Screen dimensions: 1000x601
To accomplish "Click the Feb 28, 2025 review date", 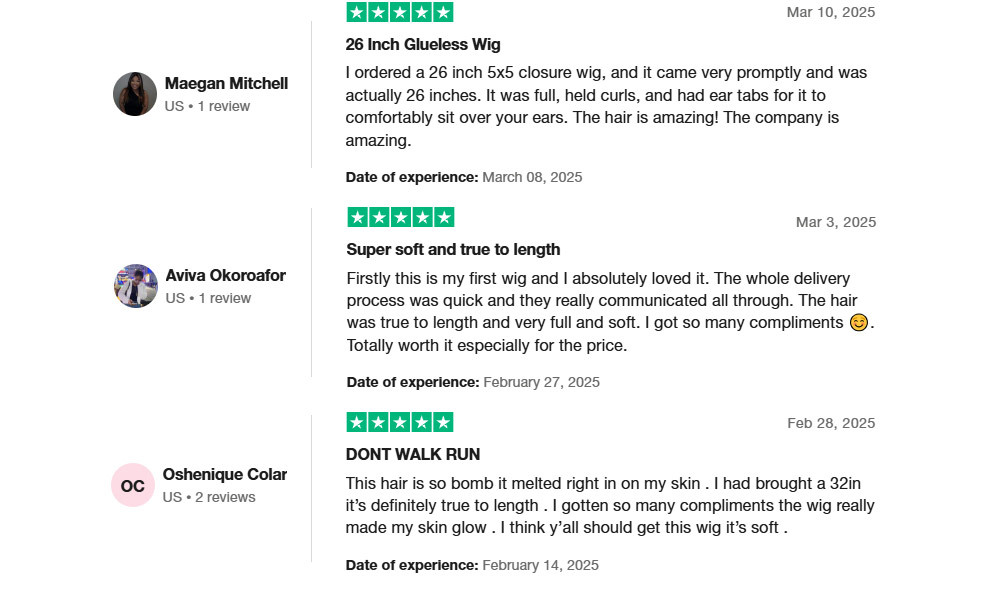I will click(x=831, y=423).
